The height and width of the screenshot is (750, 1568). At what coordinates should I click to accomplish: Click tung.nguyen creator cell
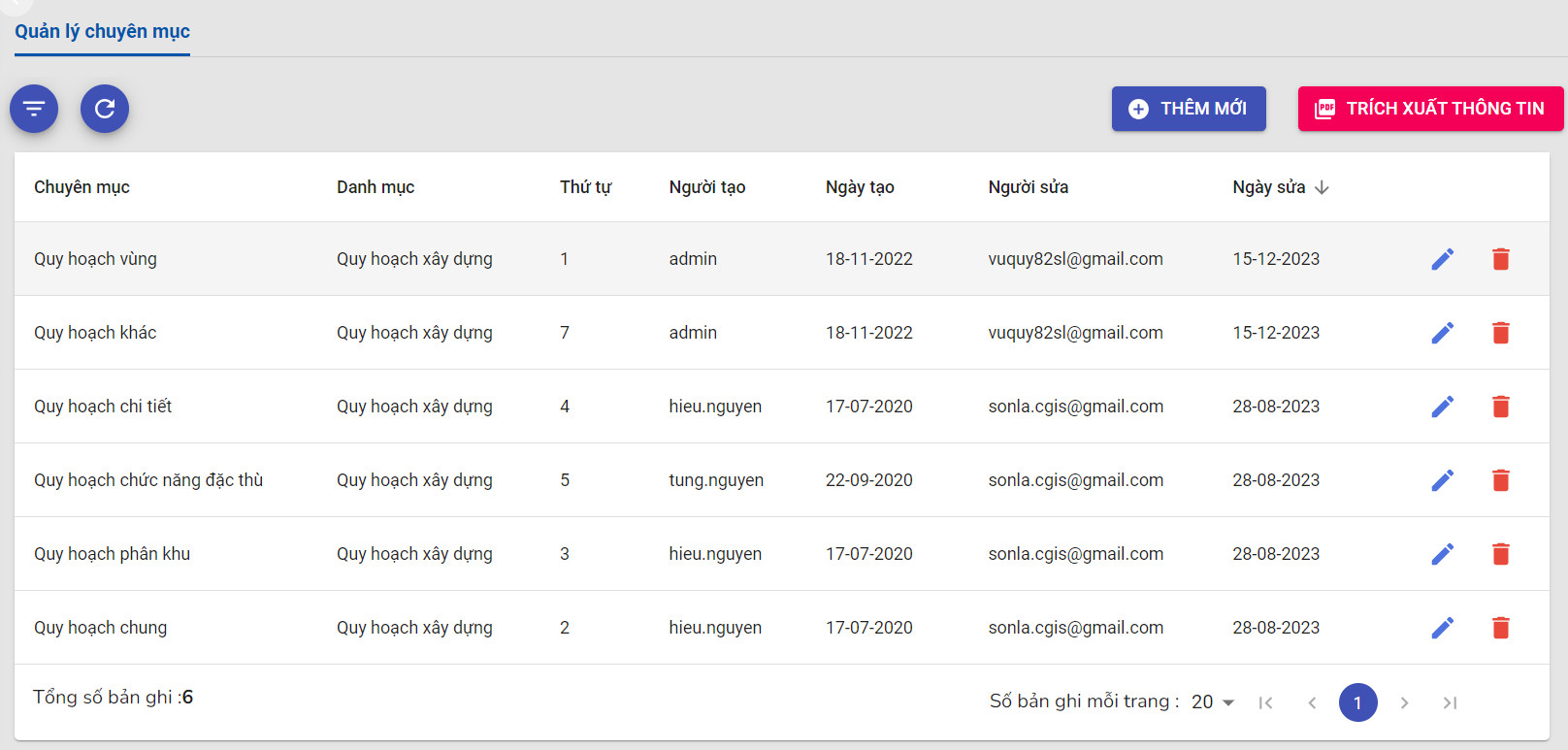click(716, 480)
